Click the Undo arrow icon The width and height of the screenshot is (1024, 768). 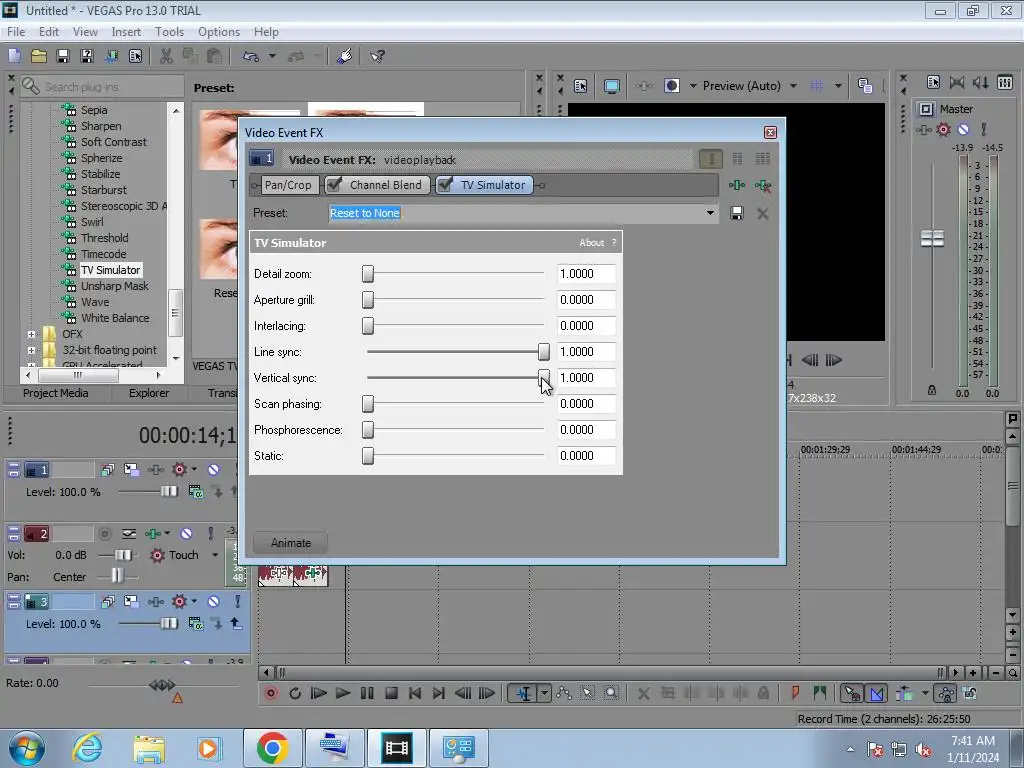[251, 56]
